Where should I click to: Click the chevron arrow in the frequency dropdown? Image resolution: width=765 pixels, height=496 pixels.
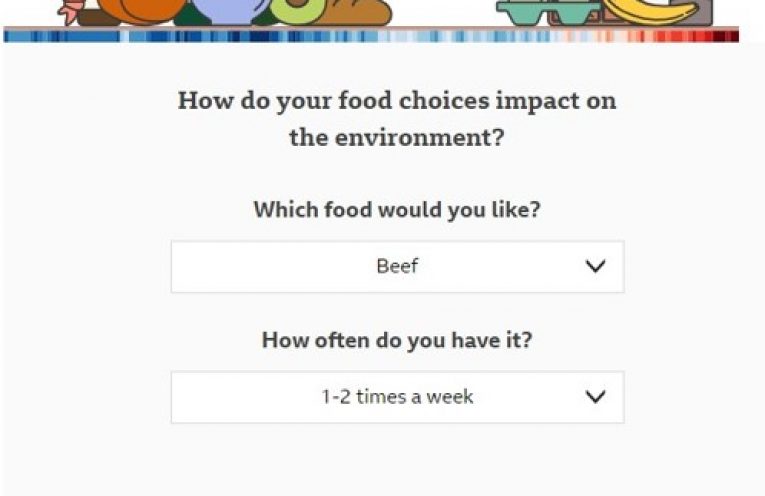click(595, 397)
